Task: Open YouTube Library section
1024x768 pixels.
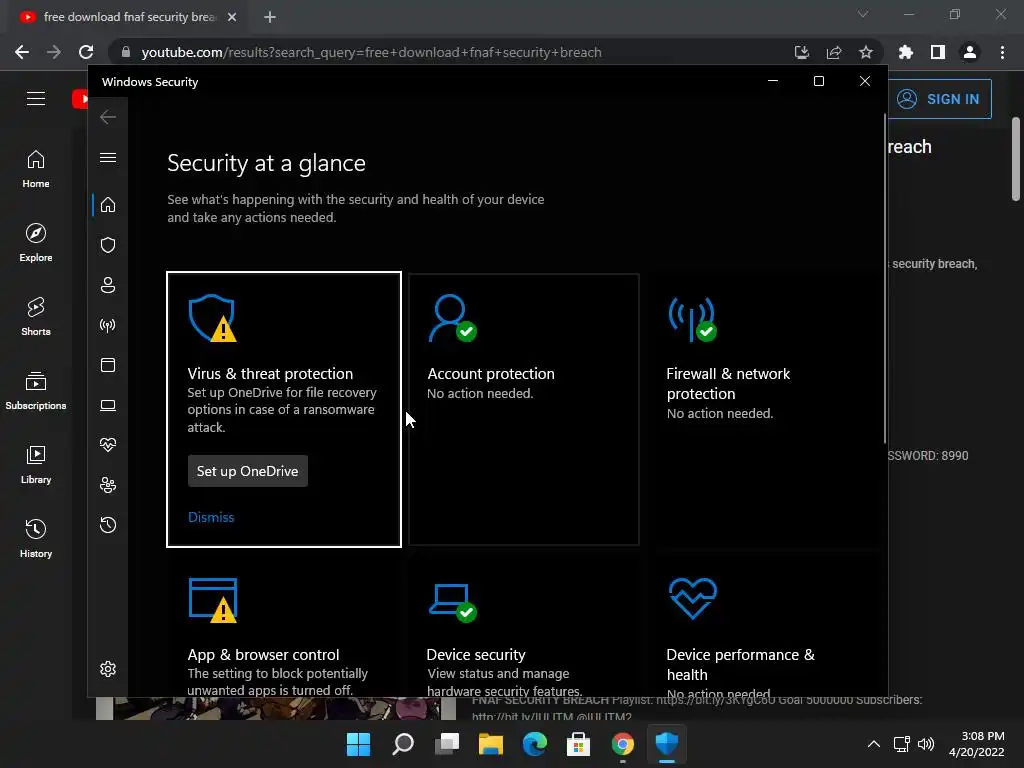Action: coord(36,464)
